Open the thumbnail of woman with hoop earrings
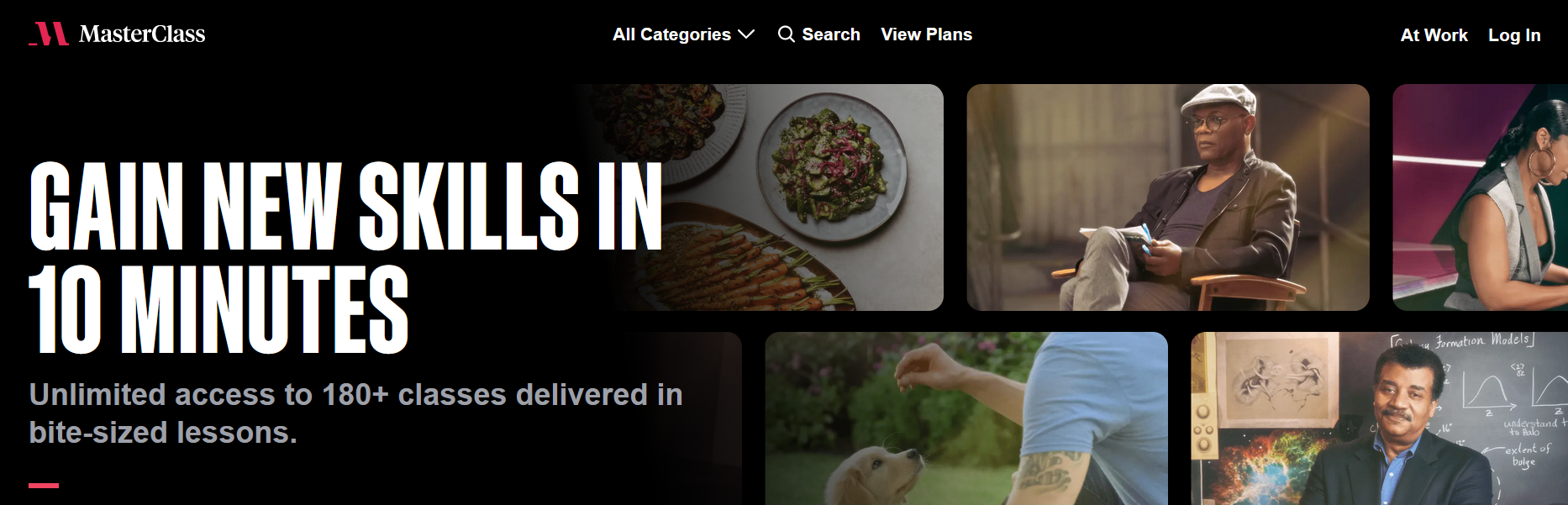Screen dimensions: 1568x505 tap(1481, 197)
